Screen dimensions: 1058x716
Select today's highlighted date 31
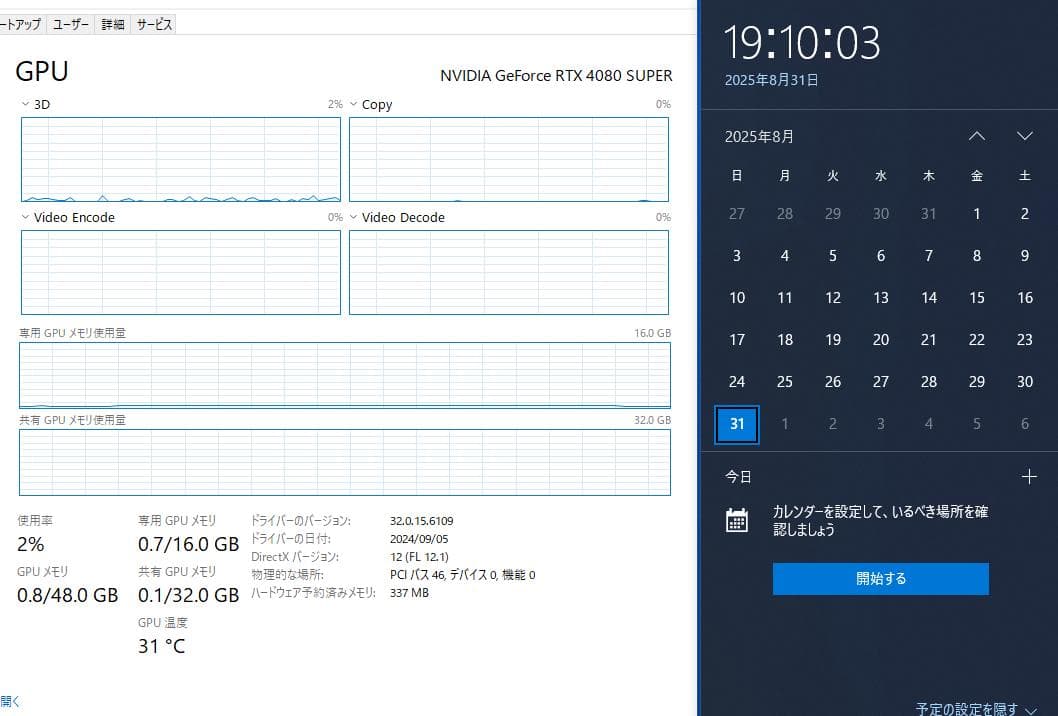point(737,424)
